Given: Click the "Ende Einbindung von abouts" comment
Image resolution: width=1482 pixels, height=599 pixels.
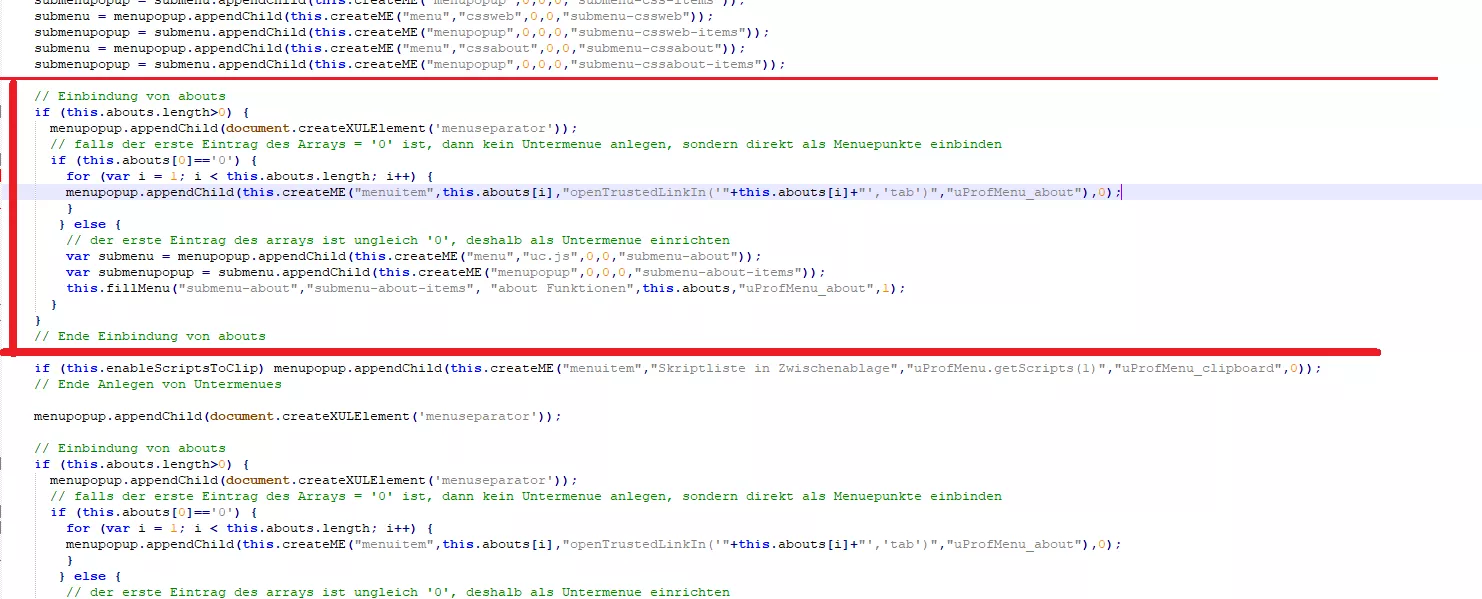Looking at the screenshot, I should [150, 336].
